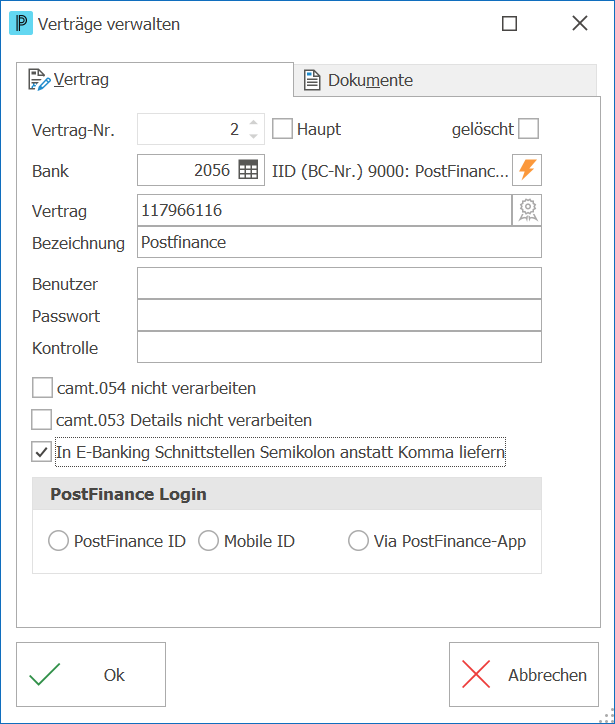Click the Vertrag field with 117966116

pos(325,210)
